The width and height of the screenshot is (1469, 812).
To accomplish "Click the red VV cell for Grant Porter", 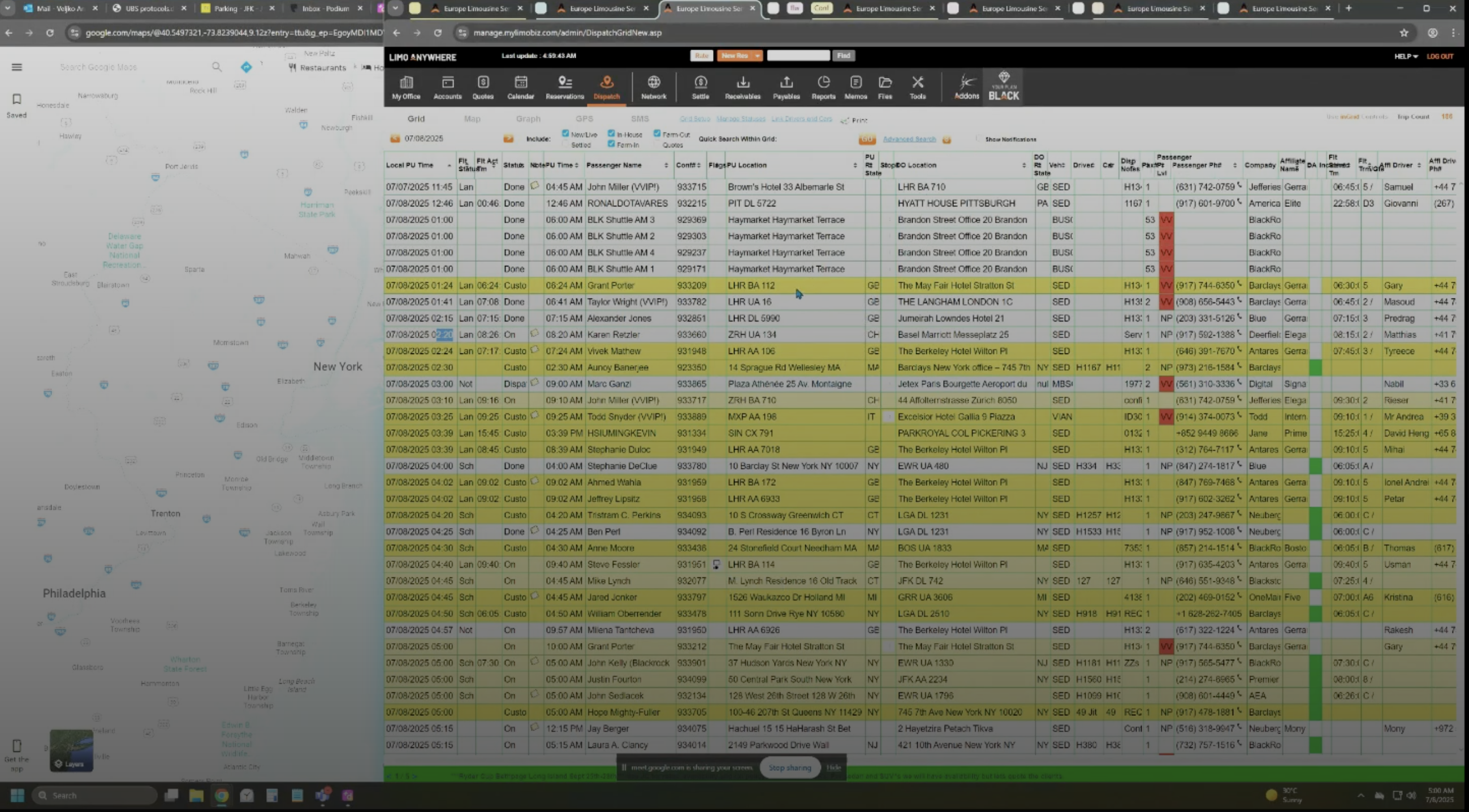I will coord(1165,285).
